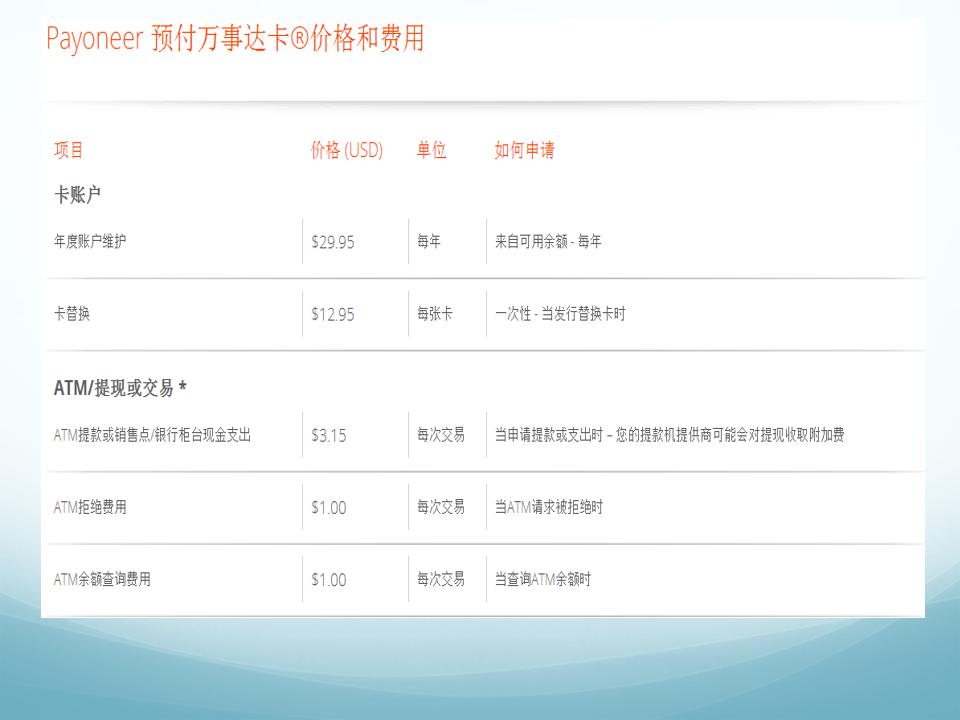The image size is (960, 720).
Task: Select the "ATM拒绝费用" row label
Action: [x=90, y=507]
